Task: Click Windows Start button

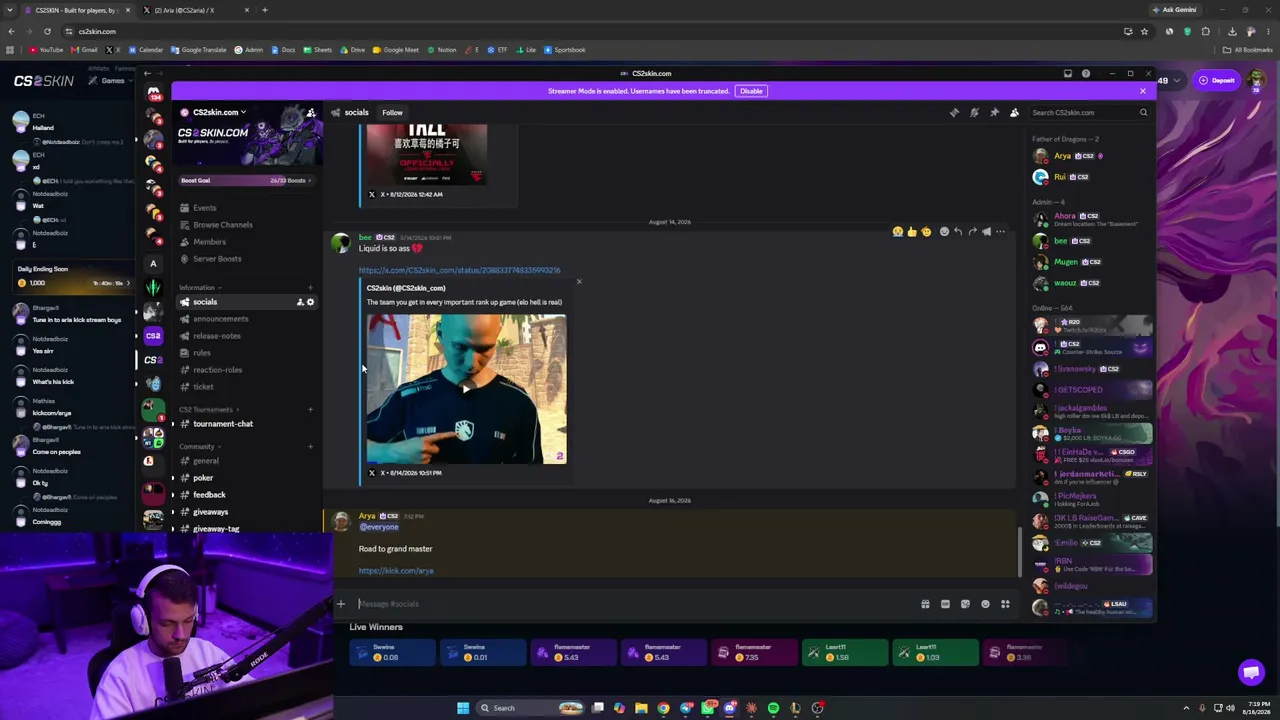Action: [x=463, y=708]
